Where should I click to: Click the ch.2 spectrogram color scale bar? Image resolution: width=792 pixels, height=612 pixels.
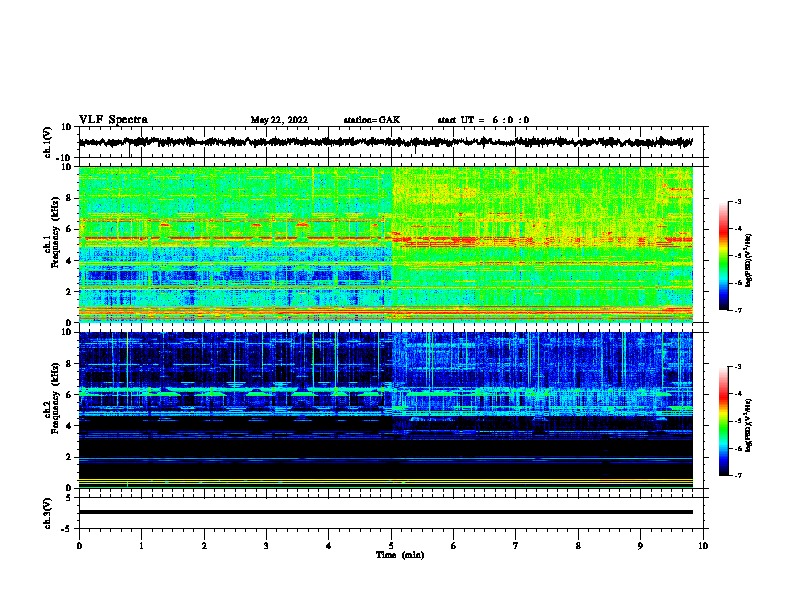tap(723, 421)
